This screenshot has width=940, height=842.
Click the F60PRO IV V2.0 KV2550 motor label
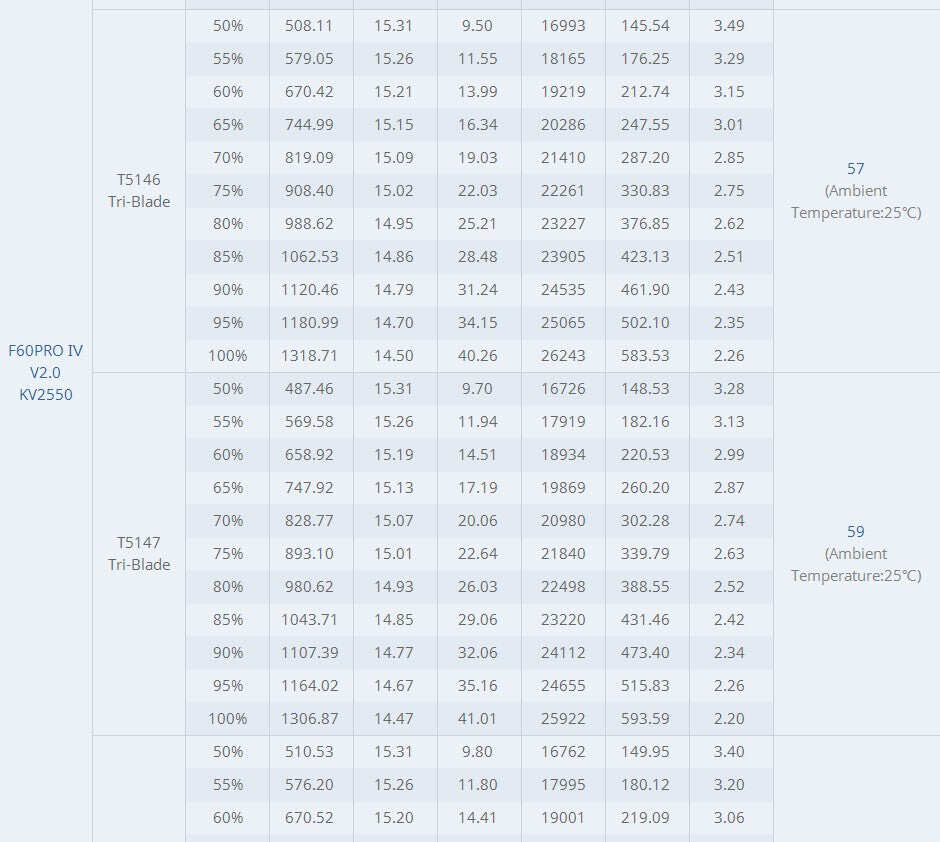point(46,372)
